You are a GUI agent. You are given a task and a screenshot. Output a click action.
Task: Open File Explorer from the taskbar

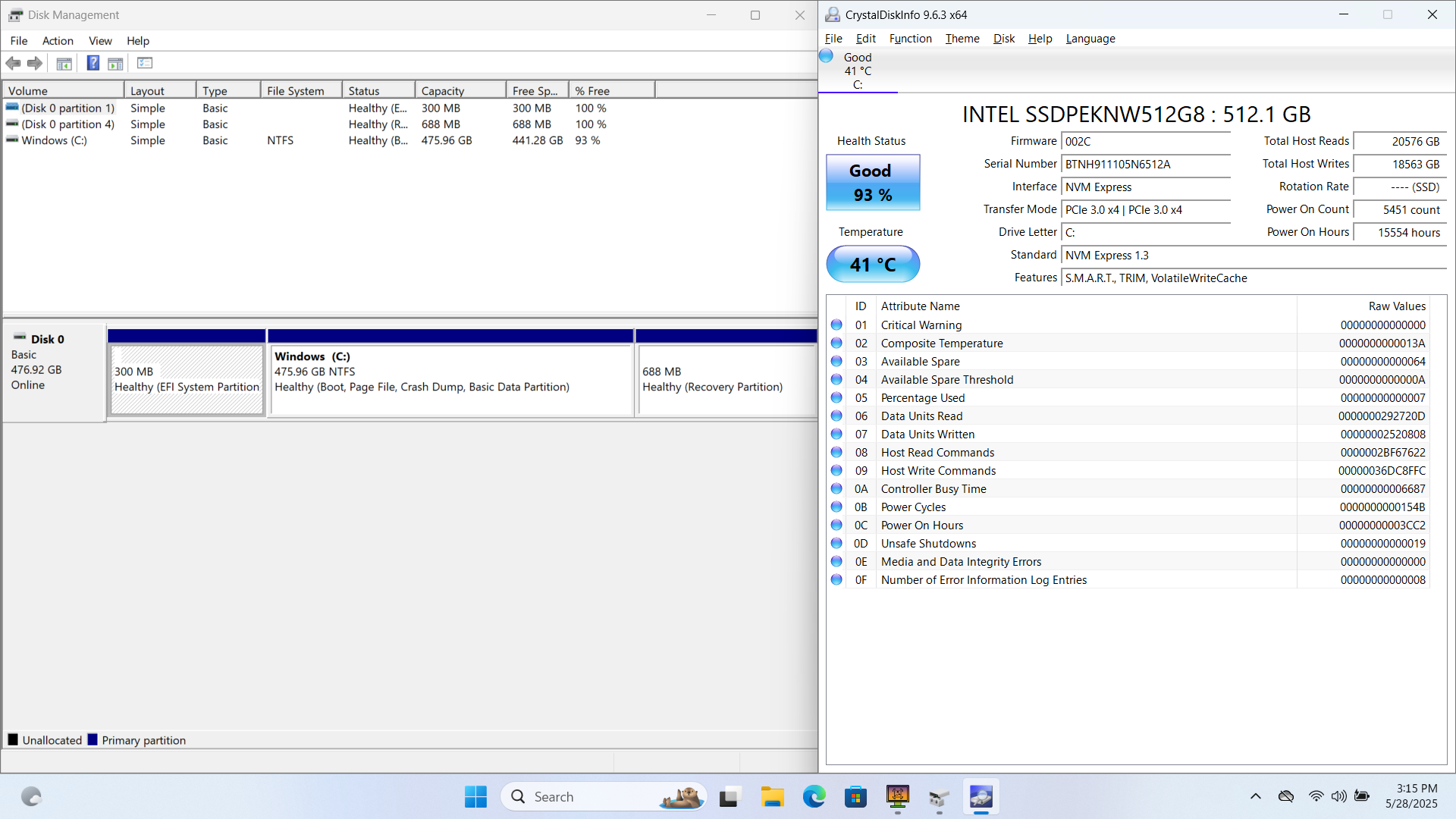[x=772, y=797]
